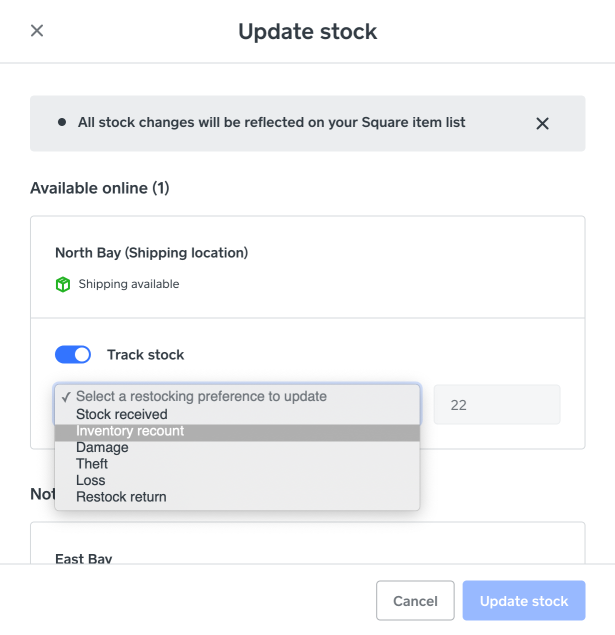Click the Available online (1) section heading
Viewport: 615px width, 635px height.
coord(99,187)
